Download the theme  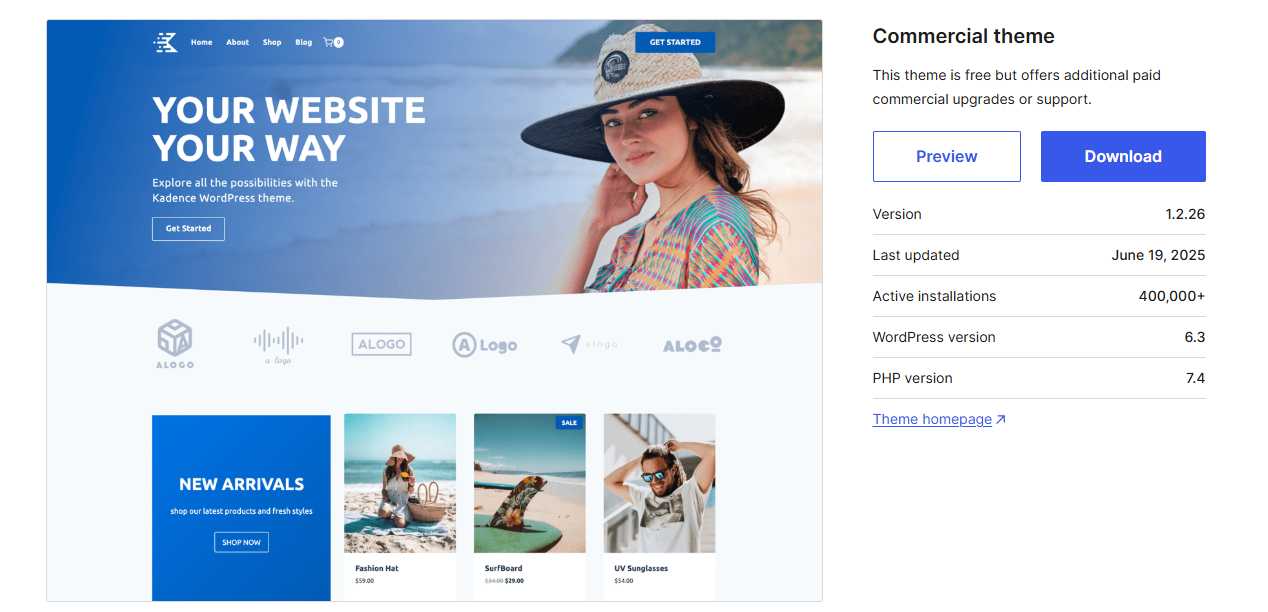point(1123,156)
